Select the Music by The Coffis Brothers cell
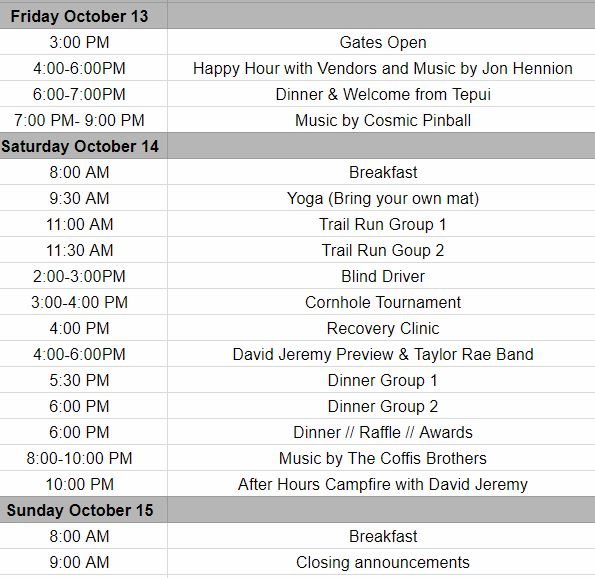The height and width of the screenshot is (578, 595). 381,458
